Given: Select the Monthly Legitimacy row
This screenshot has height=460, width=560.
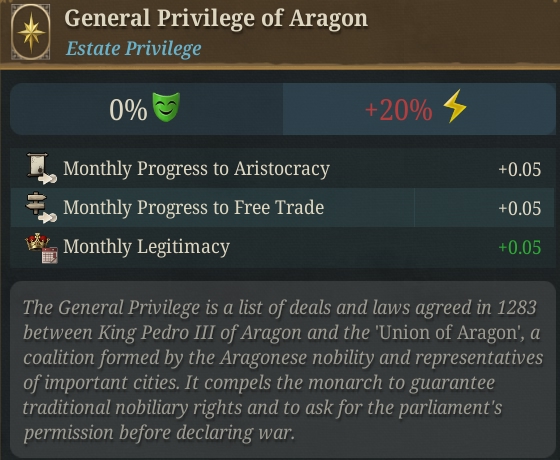Looking at the screenshot, I should click(x=282, y=247).
